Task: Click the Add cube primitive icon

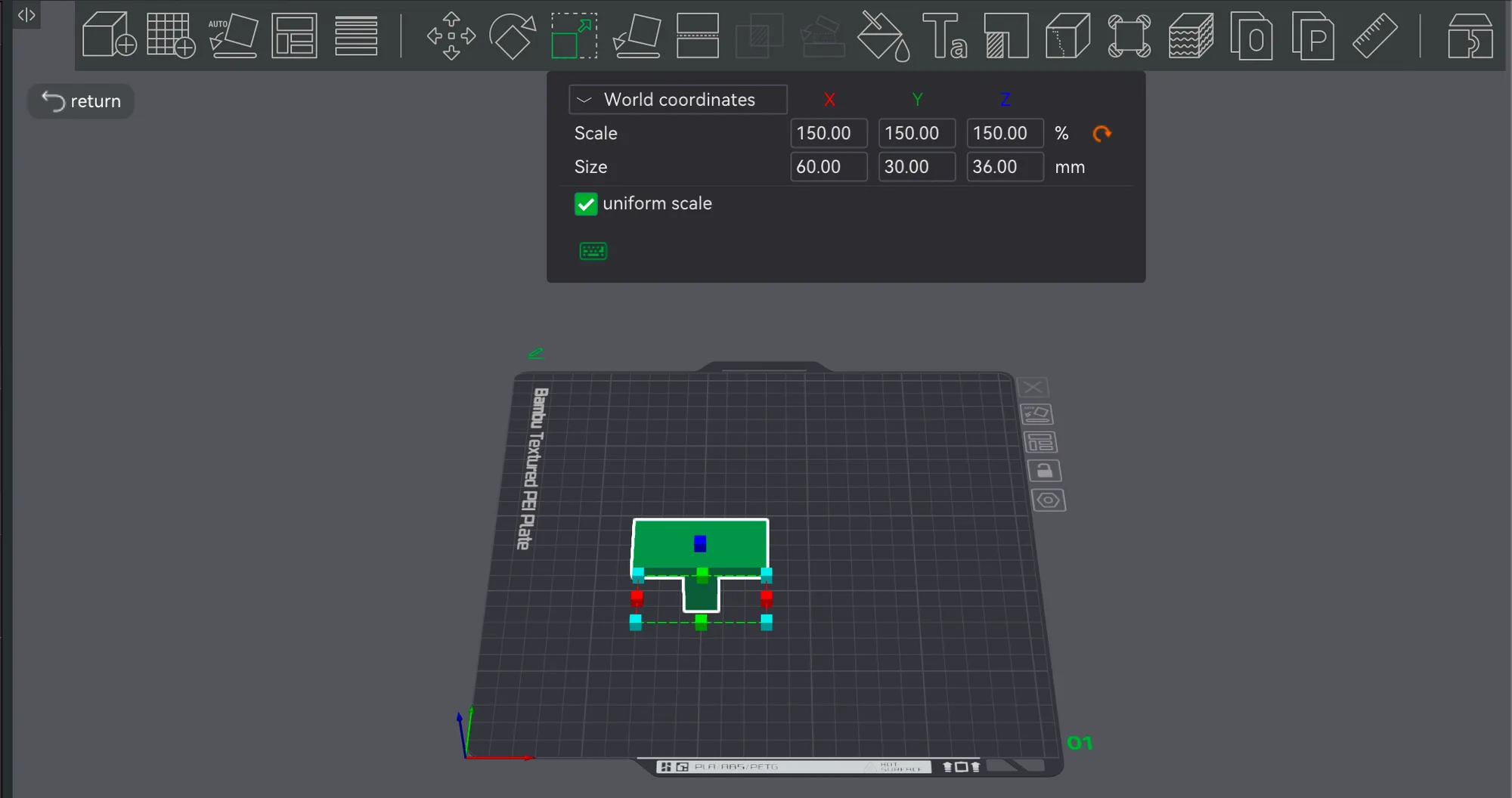Action: pos(109,35)
